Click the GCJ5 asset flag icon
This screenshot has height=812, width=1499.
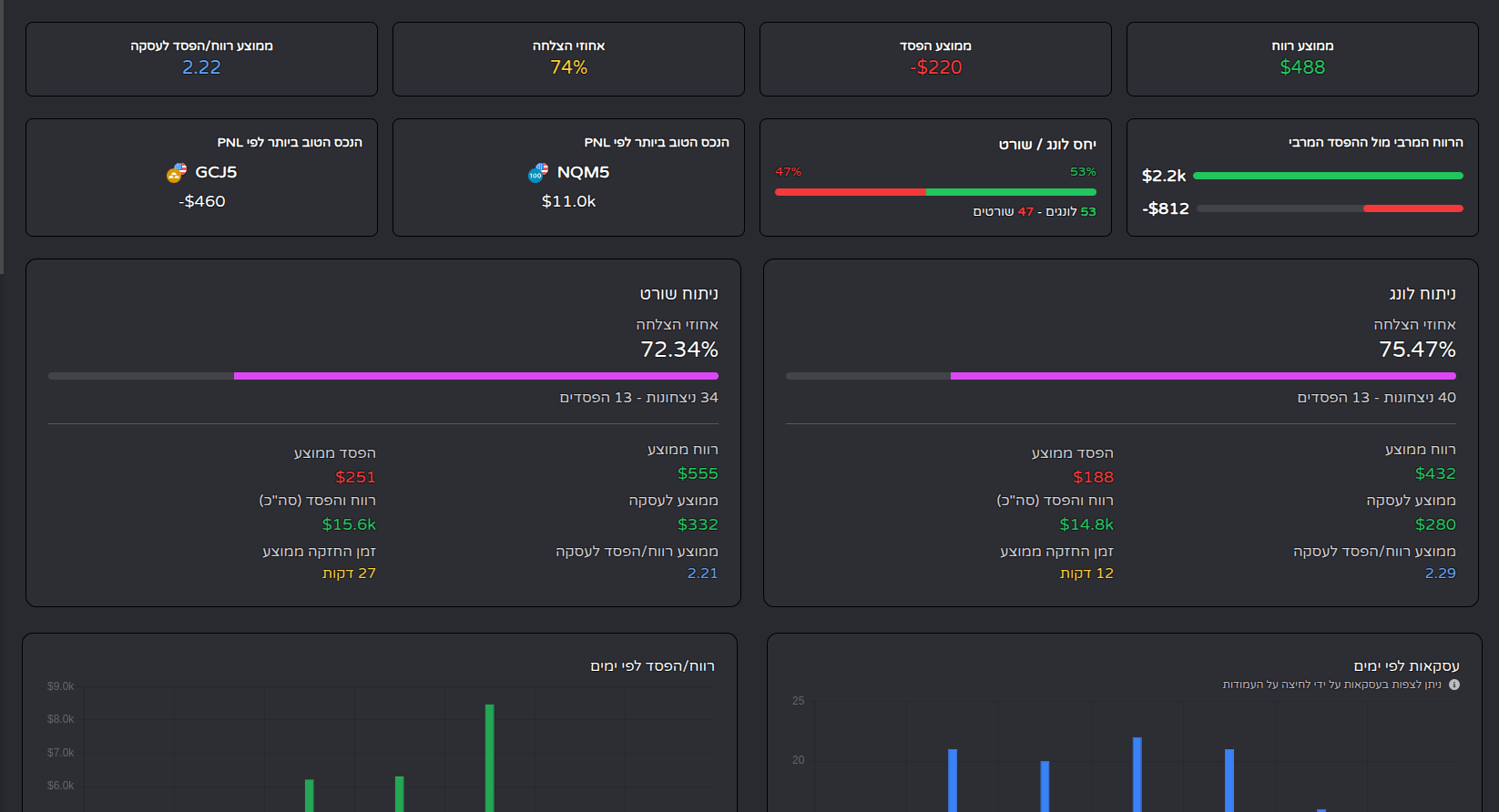(x=177, y=173)
